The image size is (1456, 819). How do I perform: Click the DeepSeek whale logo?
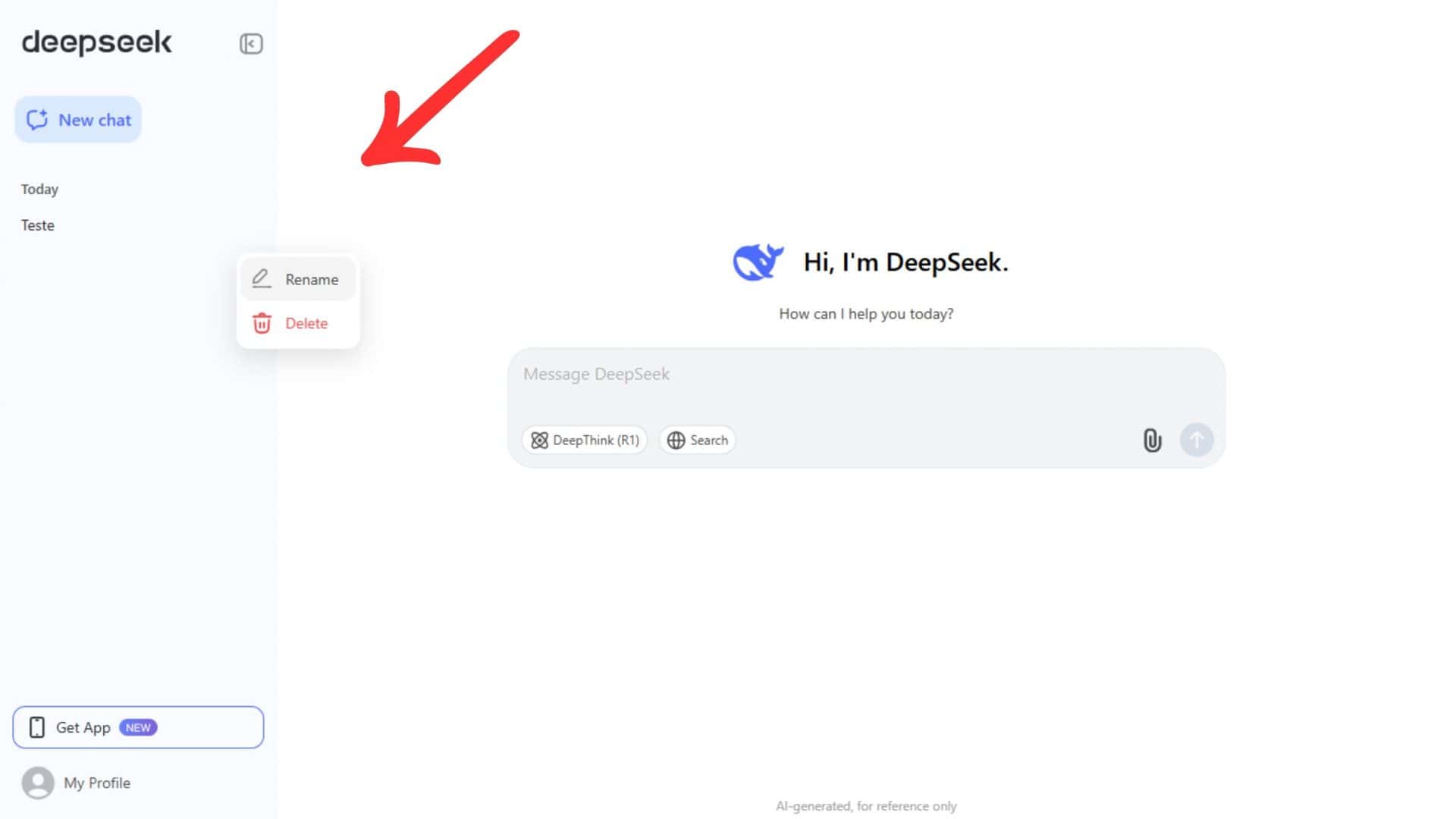pyautogui.click(x=758, y=262)
